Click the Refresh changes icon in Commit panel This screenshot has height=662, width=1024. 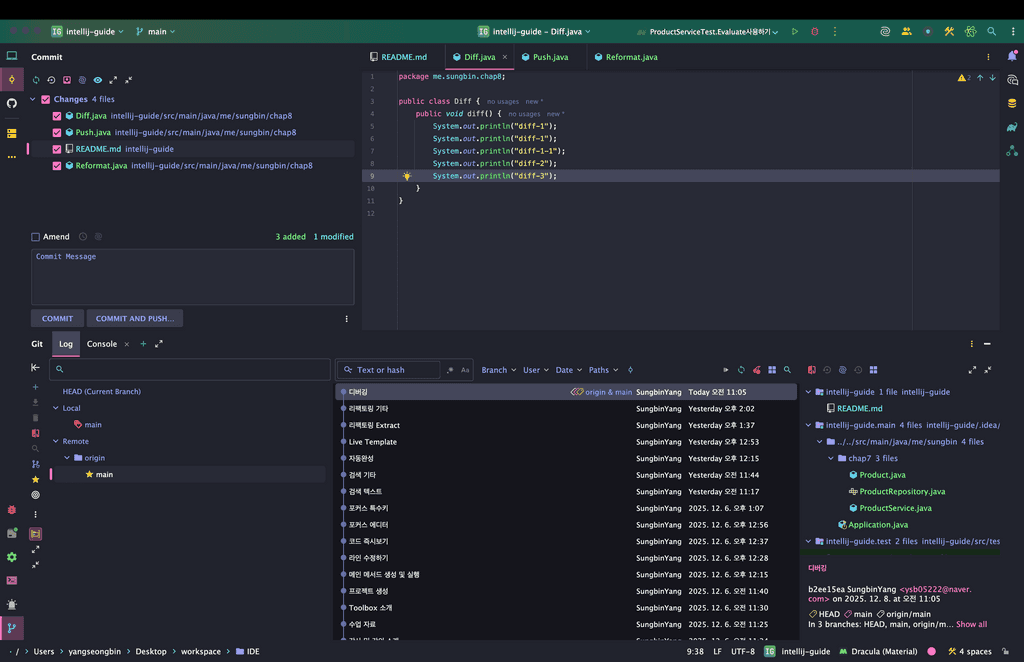pos(36,80)
